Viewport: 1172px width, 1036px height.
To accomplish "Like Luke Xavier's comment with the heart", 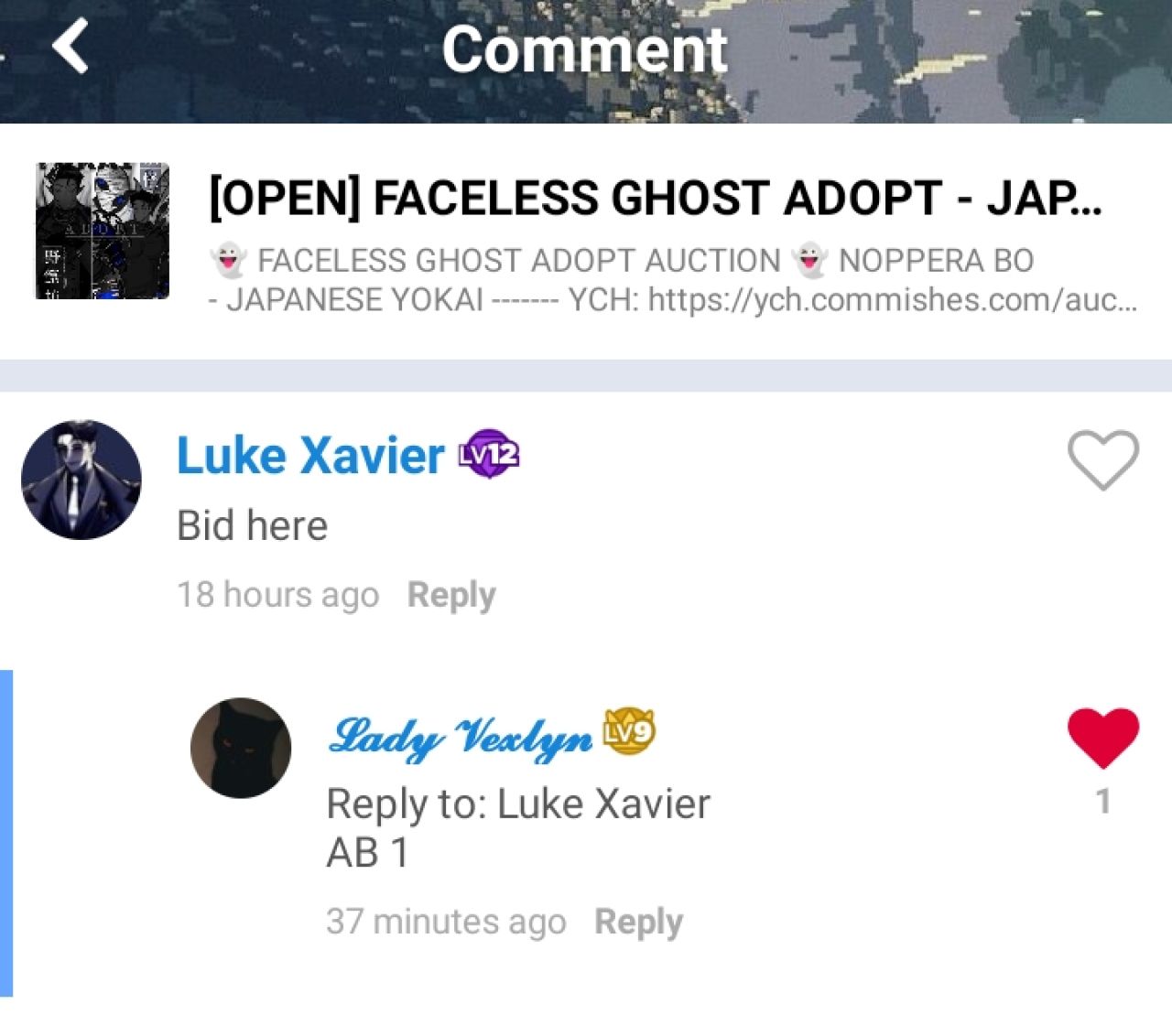I will (x=1103, y=459).
